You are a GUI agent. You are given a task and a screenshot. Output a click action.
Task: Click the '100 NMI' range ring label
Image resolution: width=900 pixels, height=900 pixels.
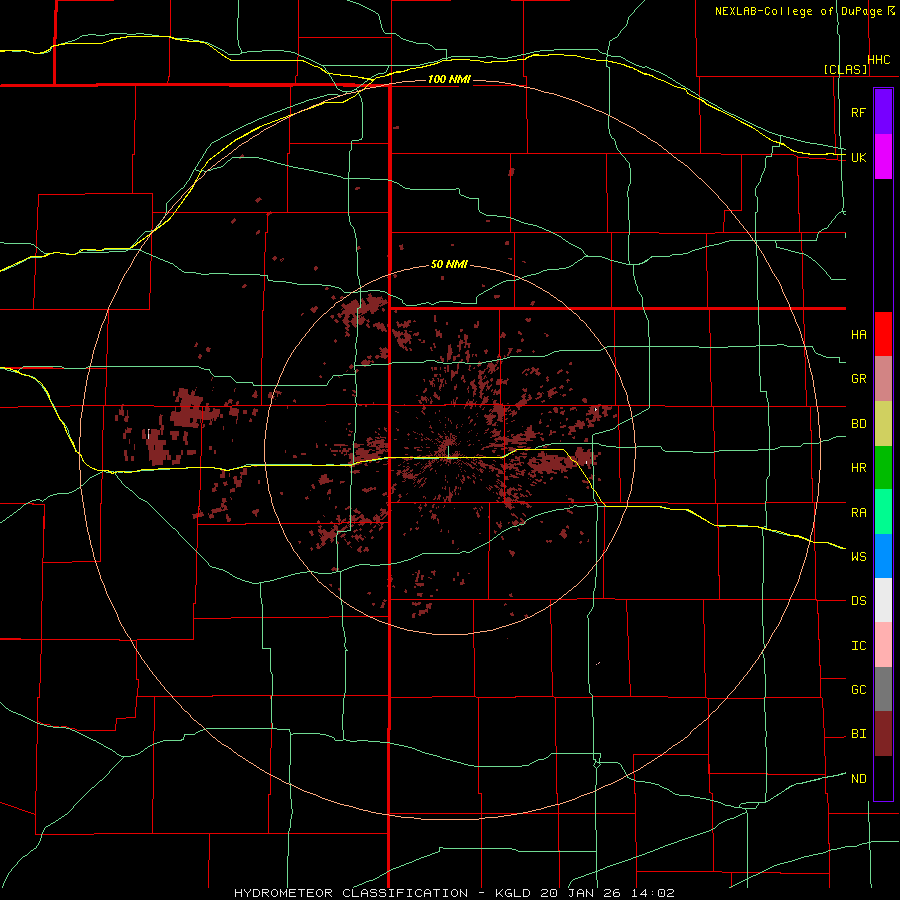pos(449,79)
